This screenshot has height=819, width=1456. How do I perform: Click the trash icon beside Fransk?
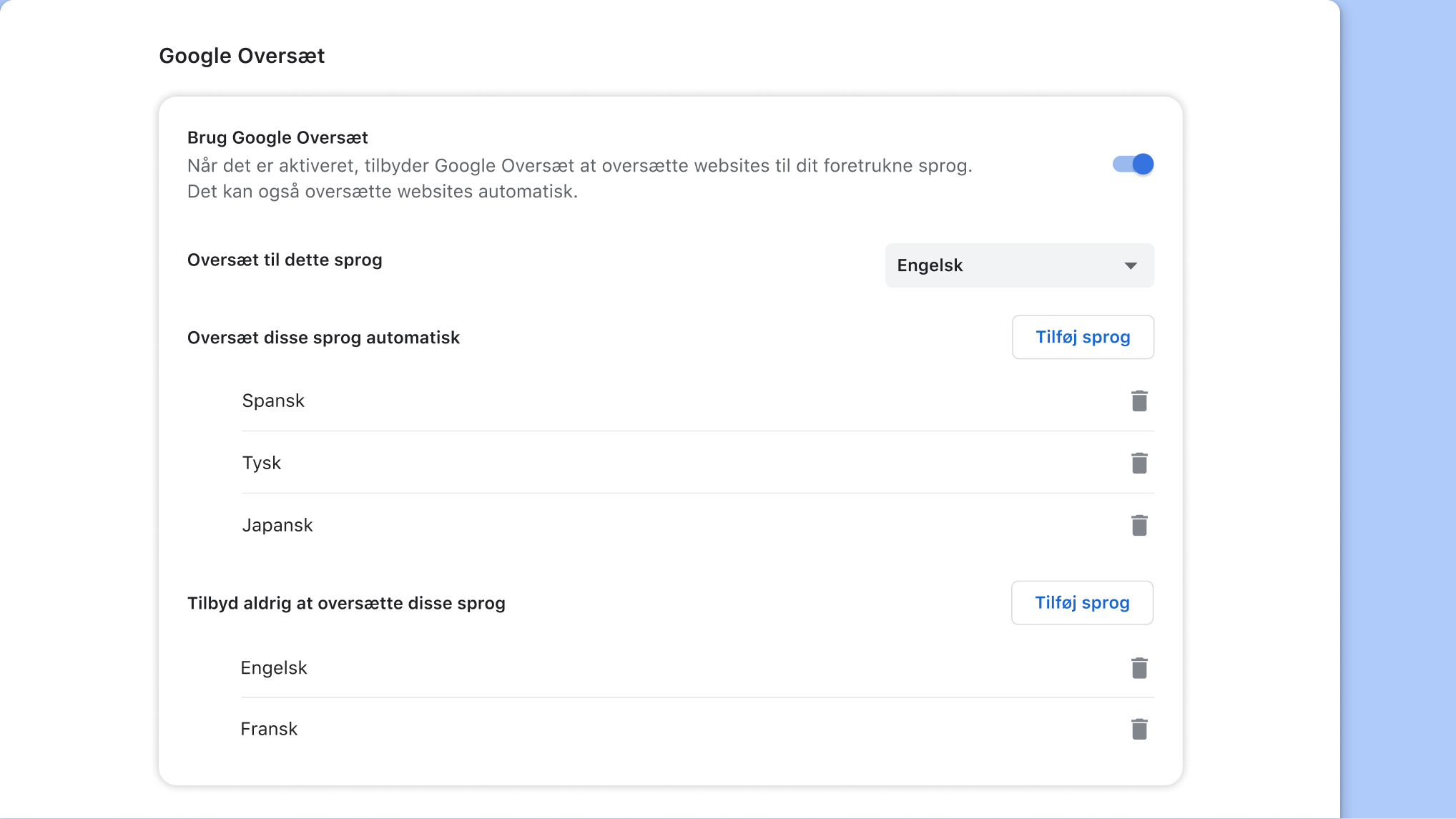(x=1139, y=728)
